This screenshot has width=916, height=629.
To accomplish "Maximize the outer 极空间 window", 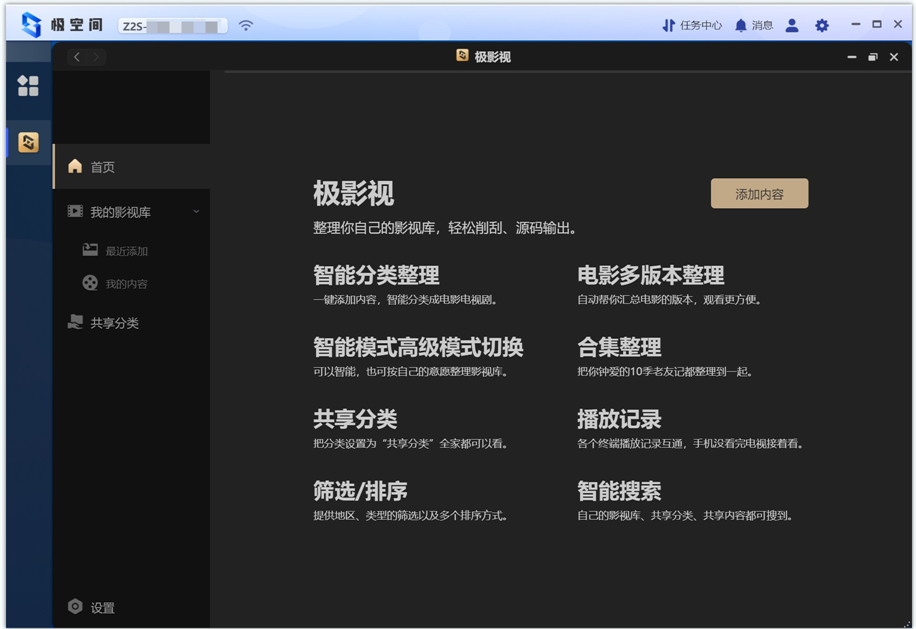I will click(877, 24).
